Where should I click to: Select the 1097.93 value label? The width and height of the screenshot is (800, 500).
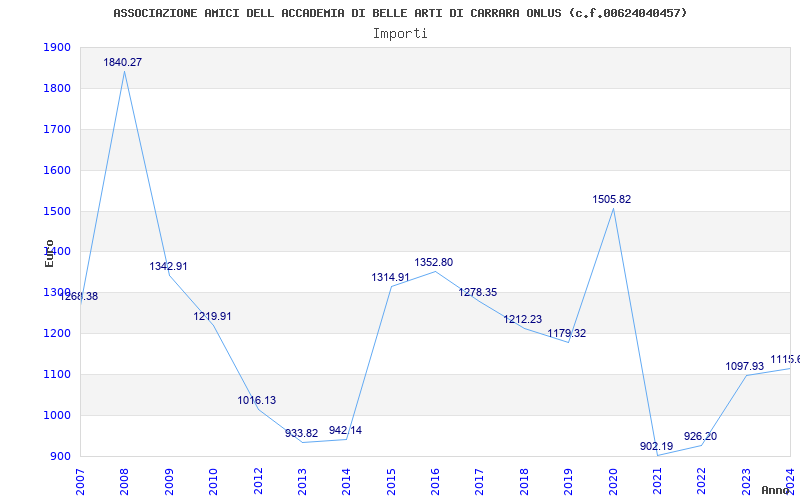(745, 366)
